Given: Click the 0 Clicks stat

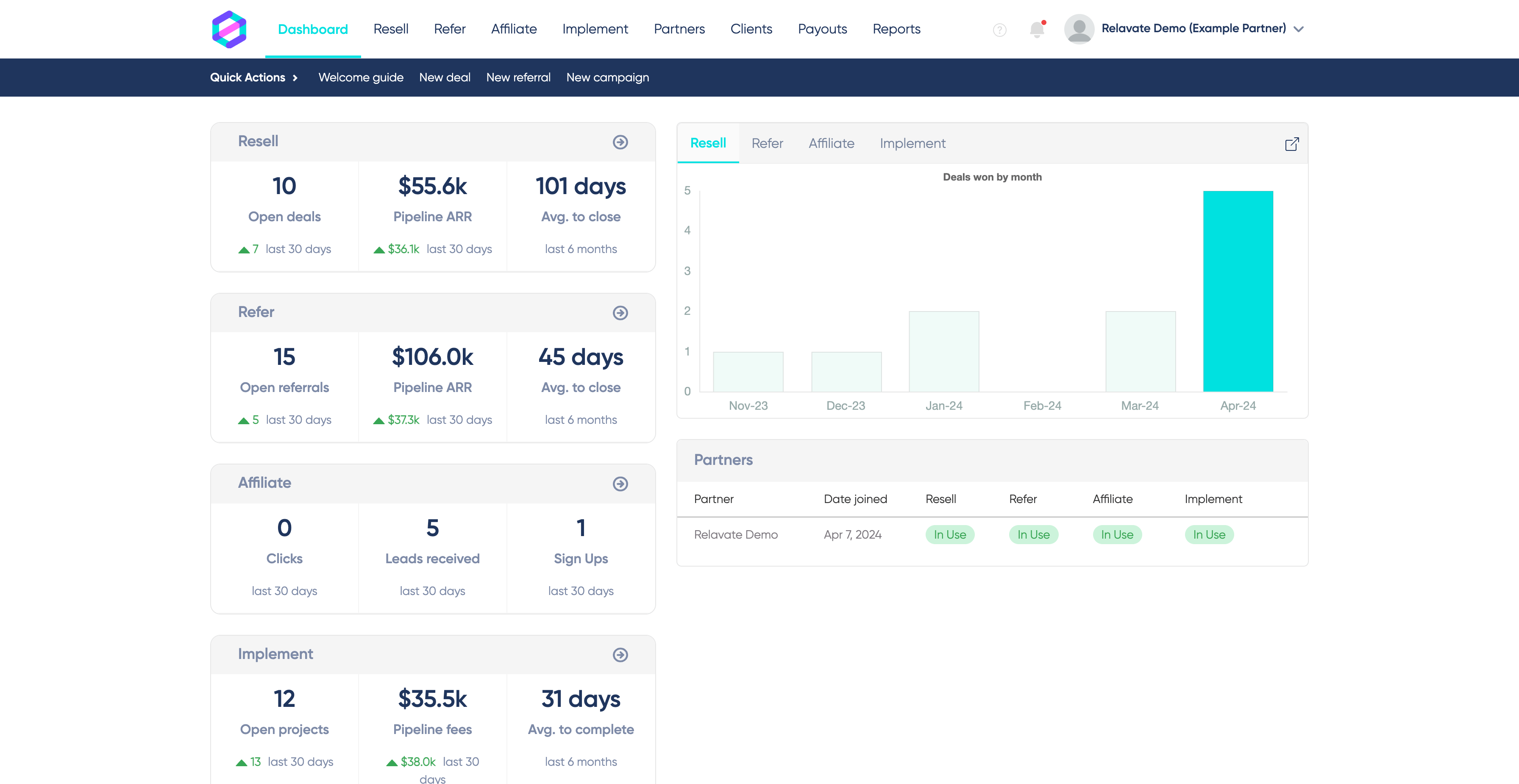Looking at the screenshot, I should point(284,542).
